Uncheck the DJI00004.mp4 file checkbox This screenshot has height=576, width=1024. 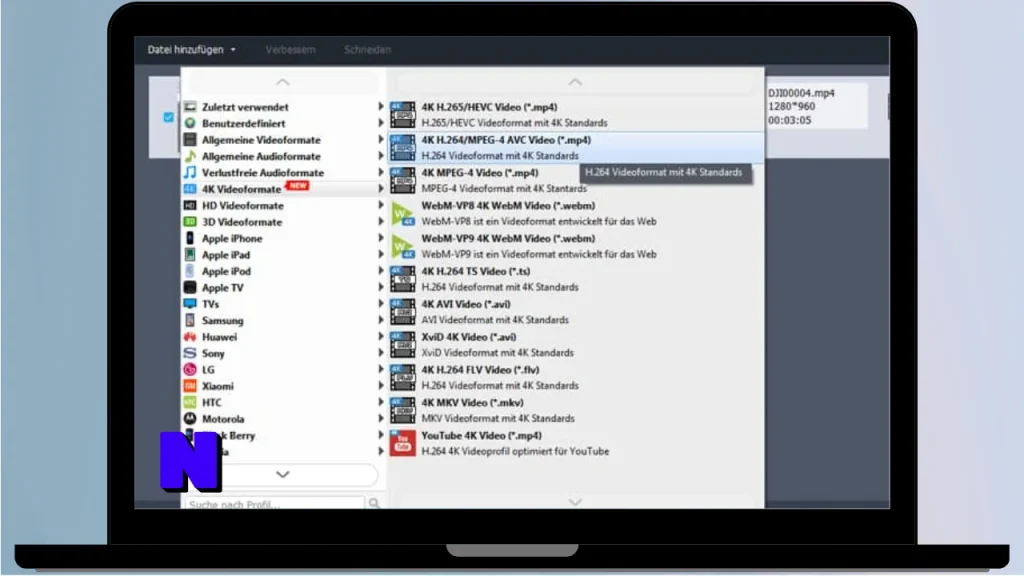coord(168,117)
